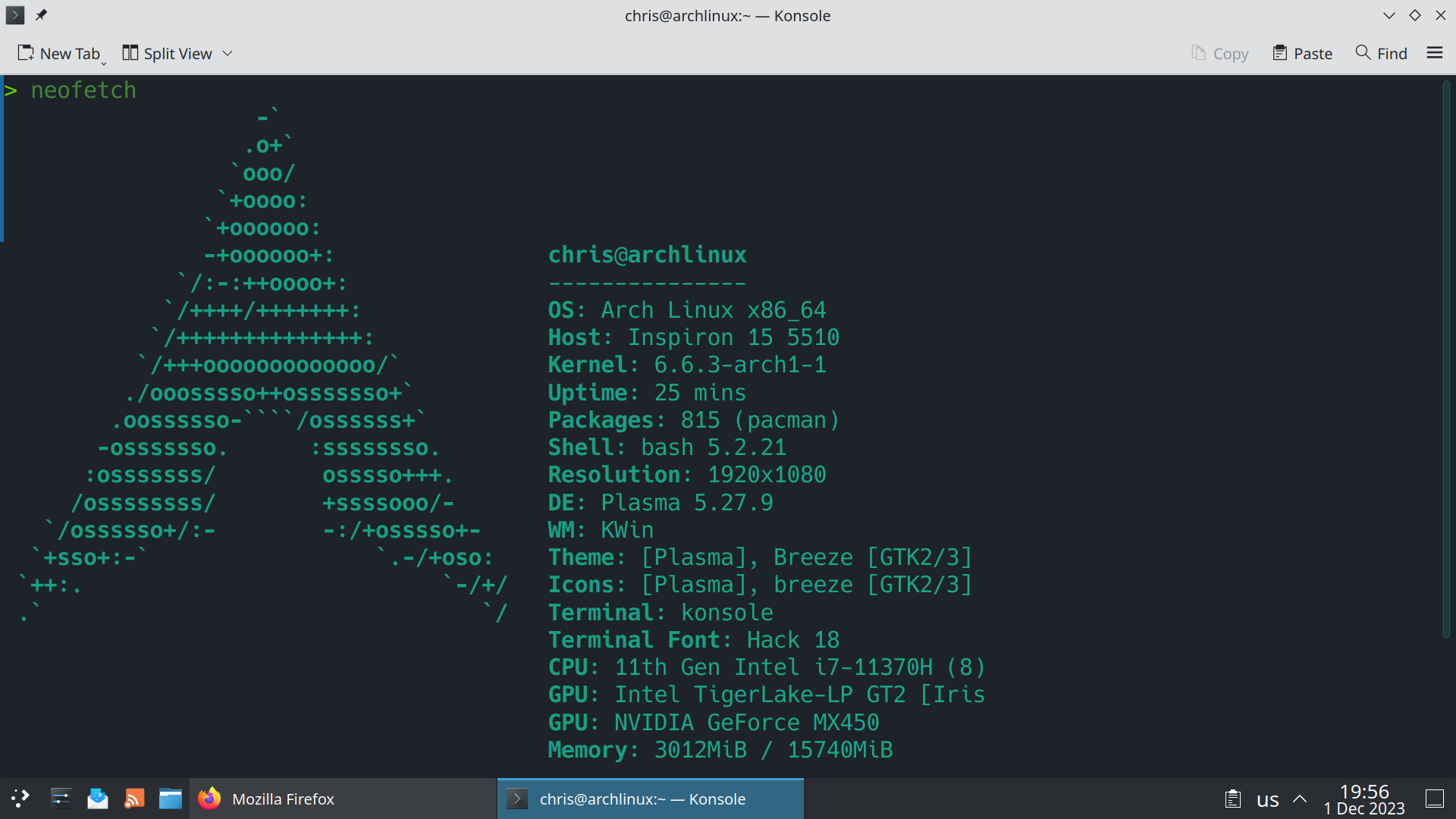1456x819 pixels.
Task: Toggle the pin window on all desktops icon
Action: tap(41, 15)
